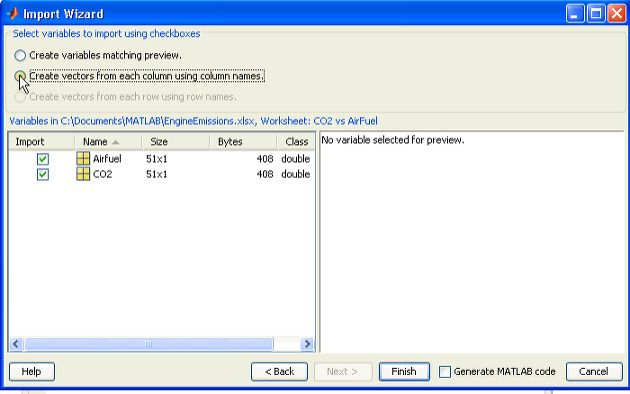Click the Import column header

pyautogui.click(x=41, y=142)
